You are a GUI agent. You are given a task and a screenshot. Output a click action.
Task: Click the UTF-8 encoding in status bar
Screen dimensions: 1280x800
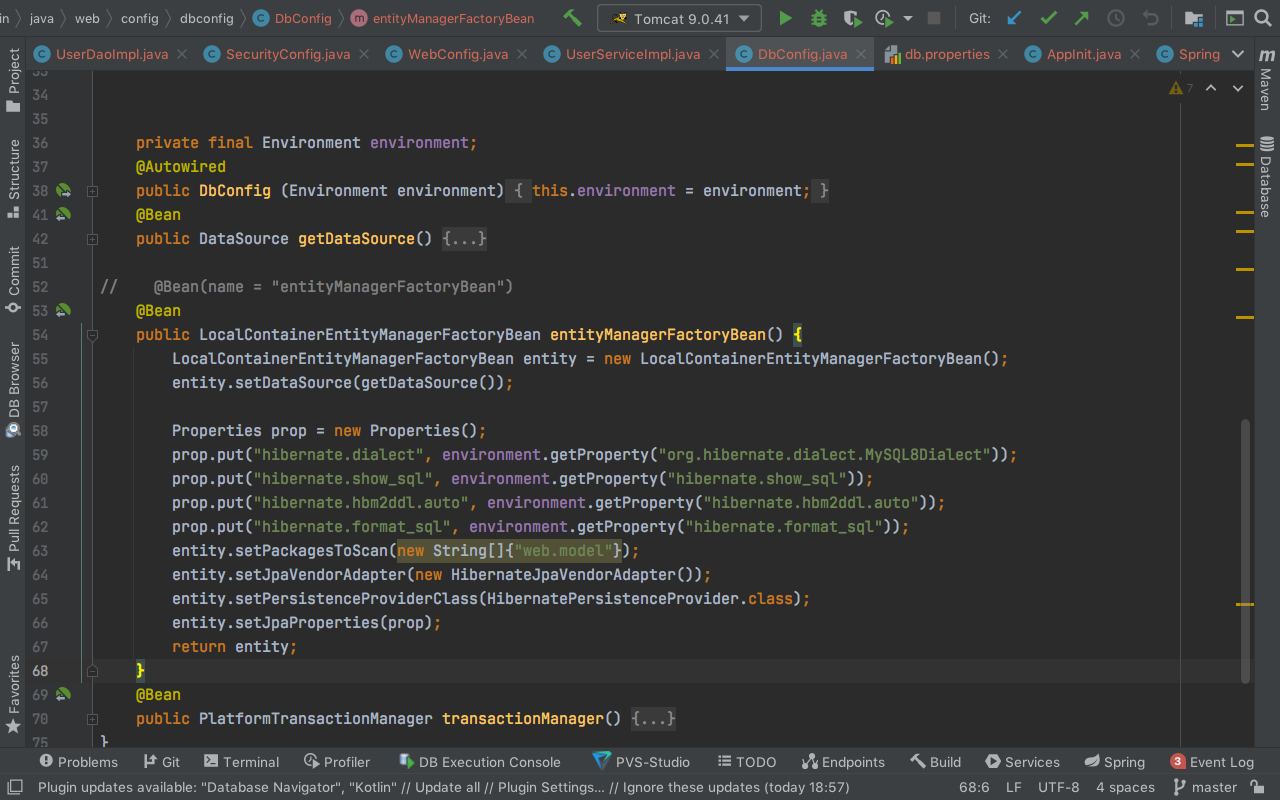(x=1058, y=787)
